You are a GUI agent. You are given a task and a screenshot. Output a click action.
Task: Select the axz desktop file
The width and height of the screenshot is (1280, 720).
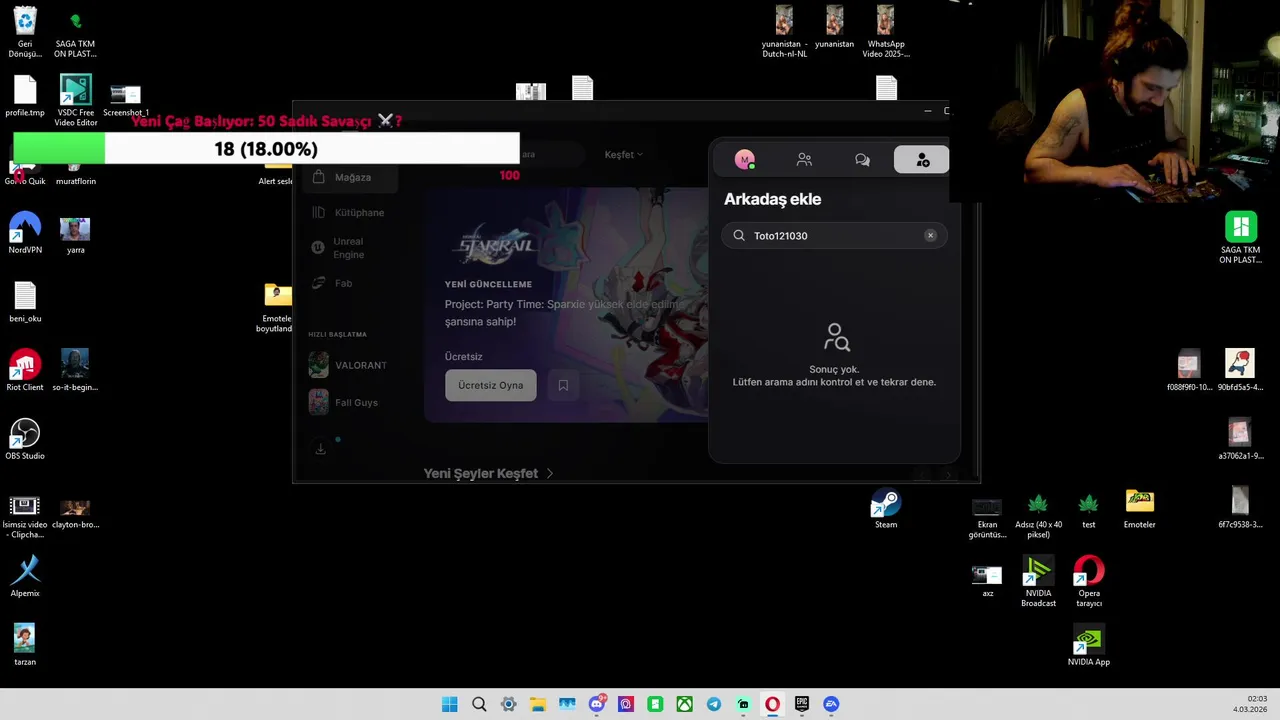coord(987,581)
